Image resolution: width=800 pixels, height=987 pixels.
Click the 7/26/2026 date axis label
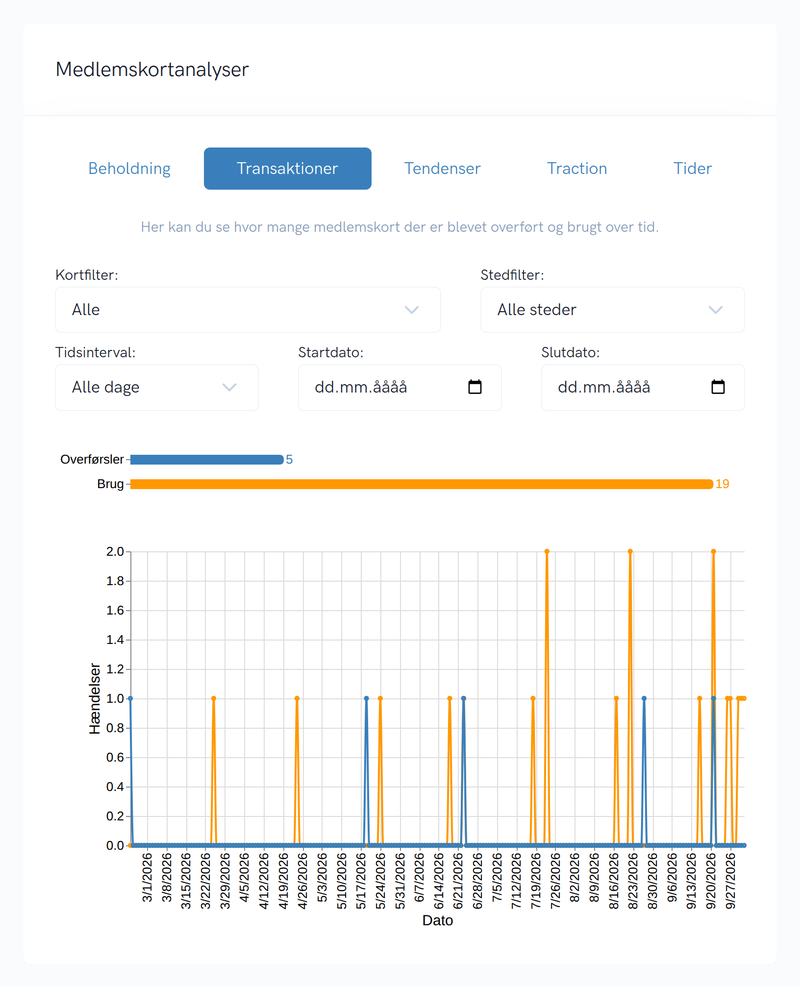pos(555,881)
